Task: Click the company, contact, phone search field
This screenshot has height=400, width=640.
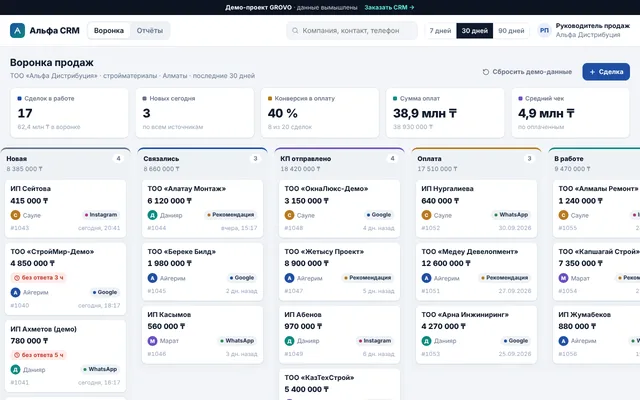Action: [352, 31]
